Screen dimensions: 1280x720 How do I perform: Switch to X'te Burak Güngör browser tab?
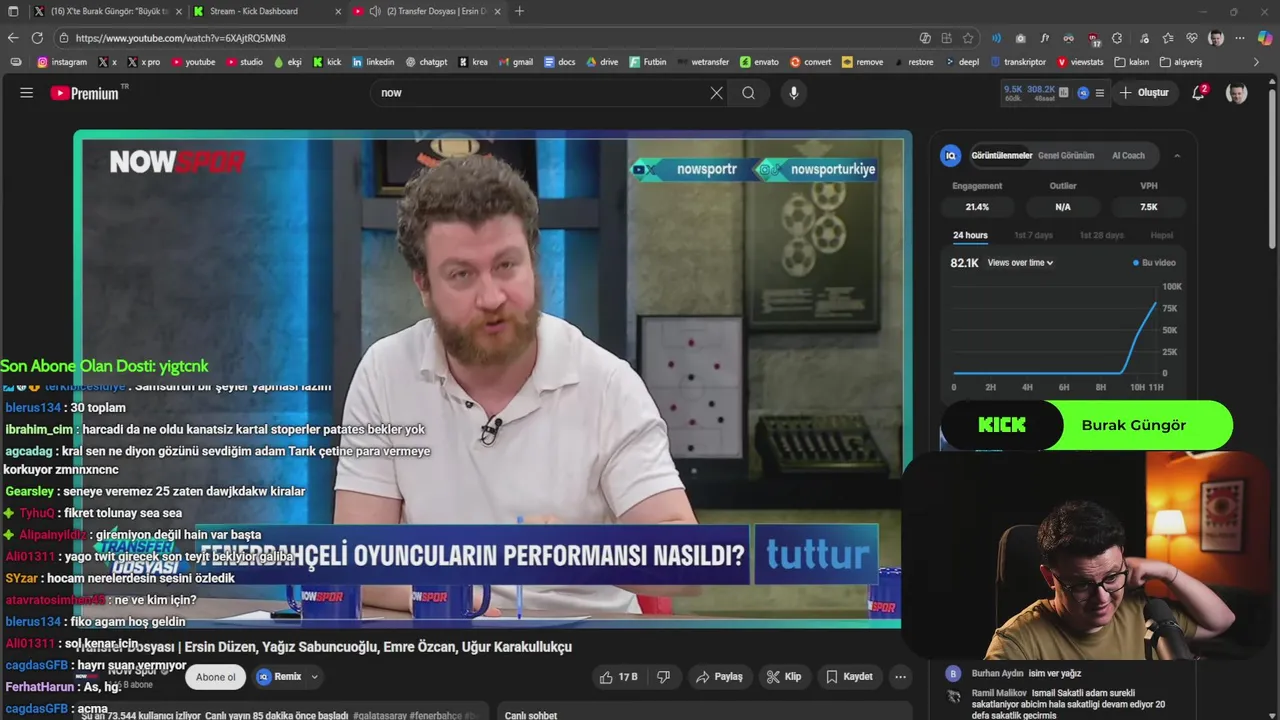pyautogui.click(x=107, y=11)
